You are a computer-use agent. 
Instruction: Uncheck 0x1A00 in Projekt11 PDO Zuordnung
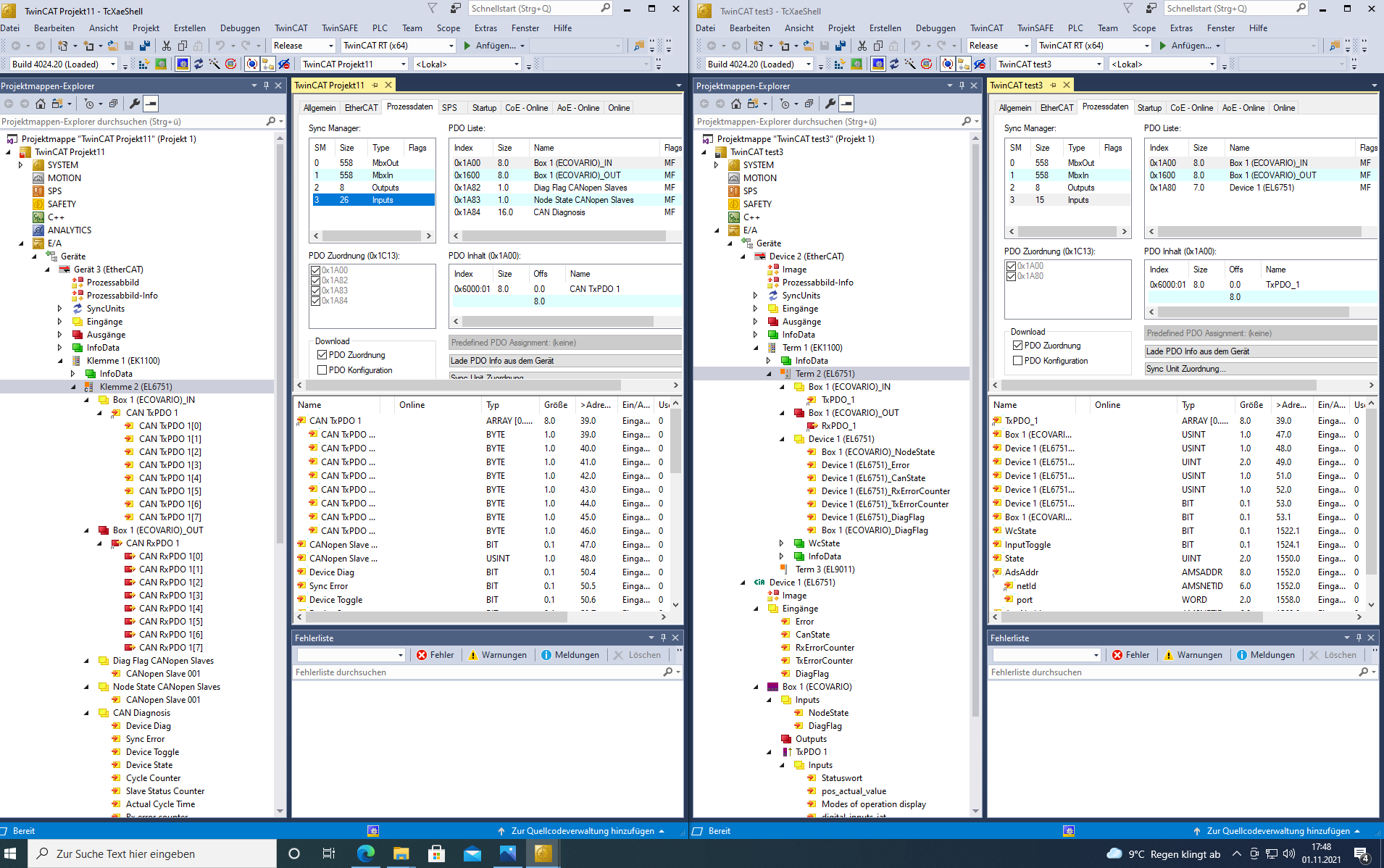tap(315, 270)
